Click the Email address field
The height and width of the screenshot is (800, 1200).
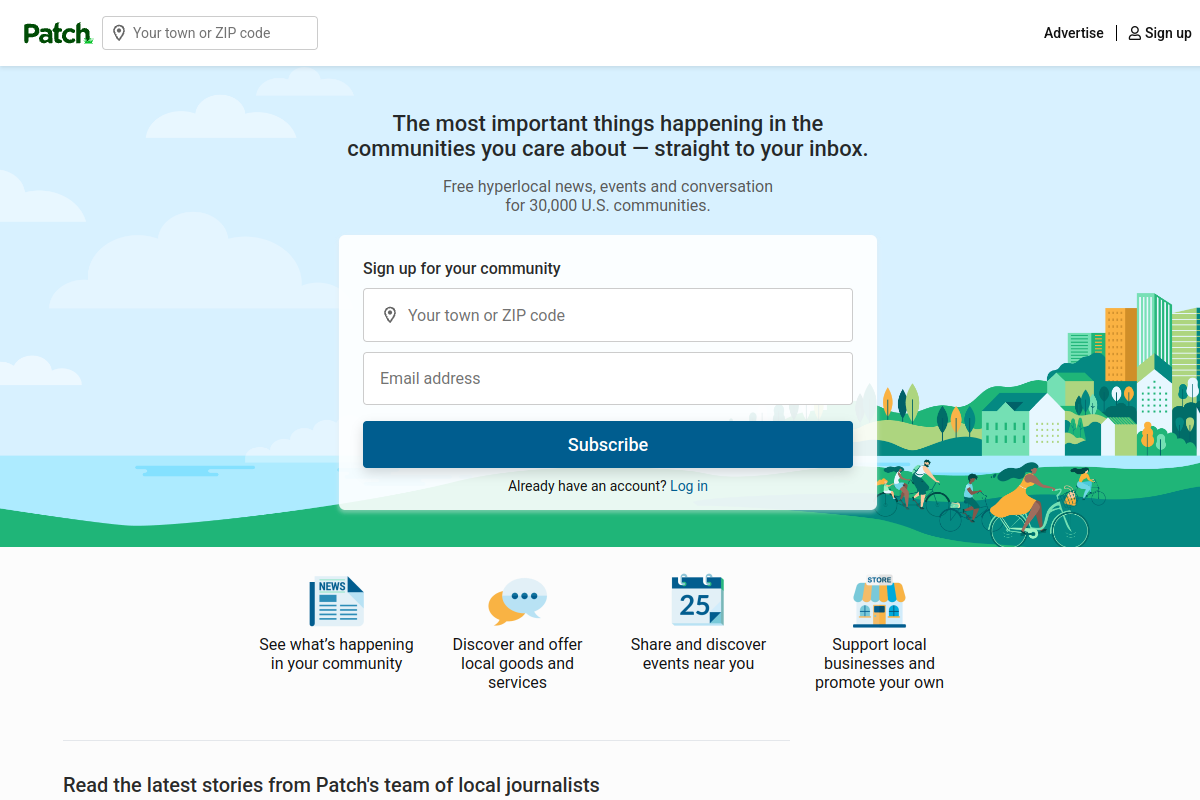pos(607,378)
